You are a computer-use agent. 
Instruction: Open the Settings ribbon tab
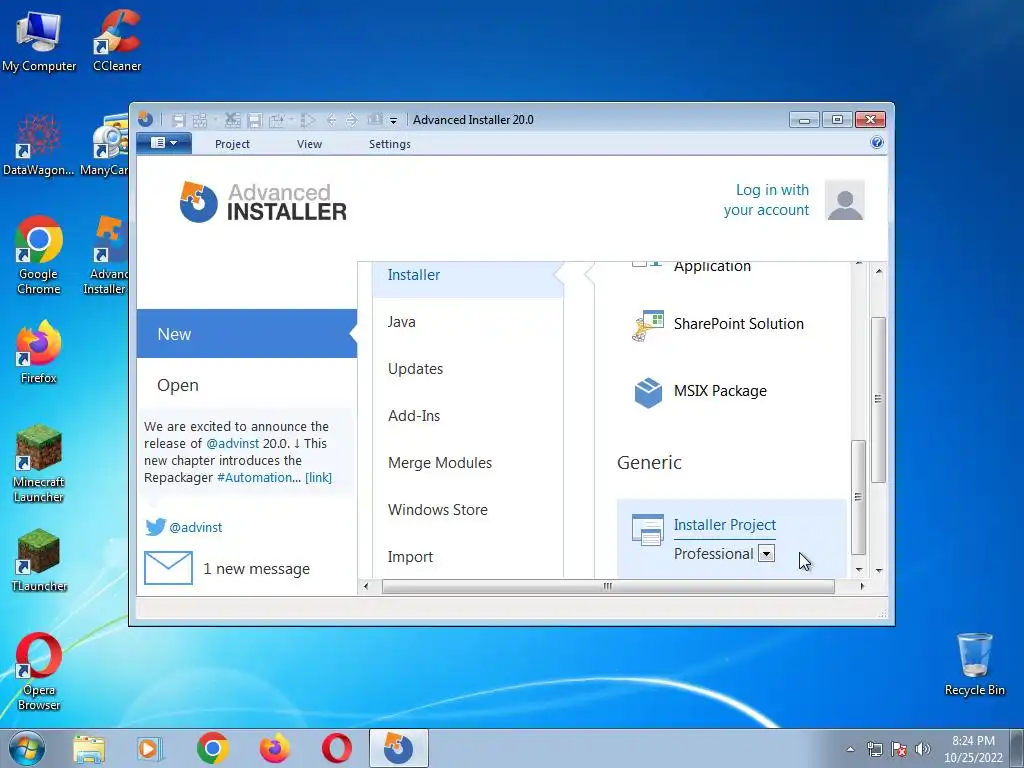[x=389, y=144]
